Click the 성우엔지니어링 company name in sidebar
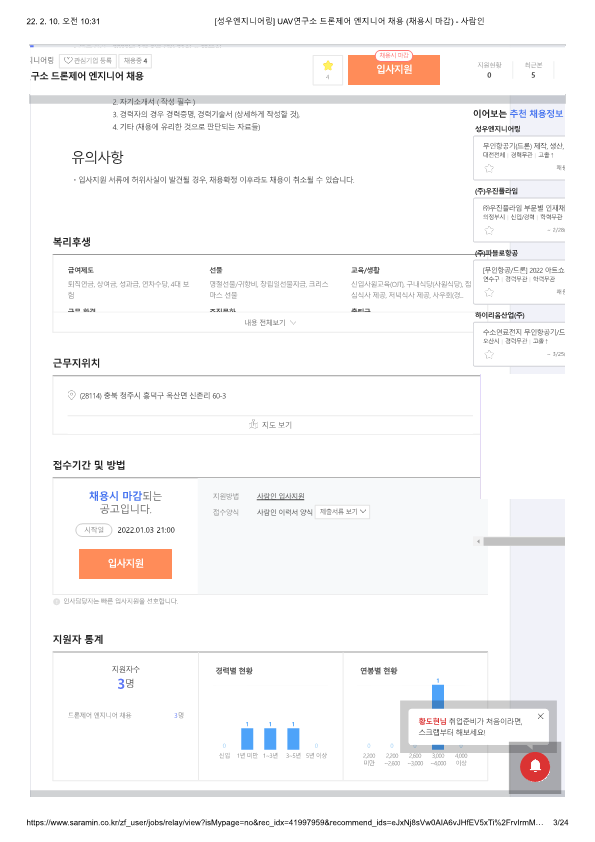 497,129
